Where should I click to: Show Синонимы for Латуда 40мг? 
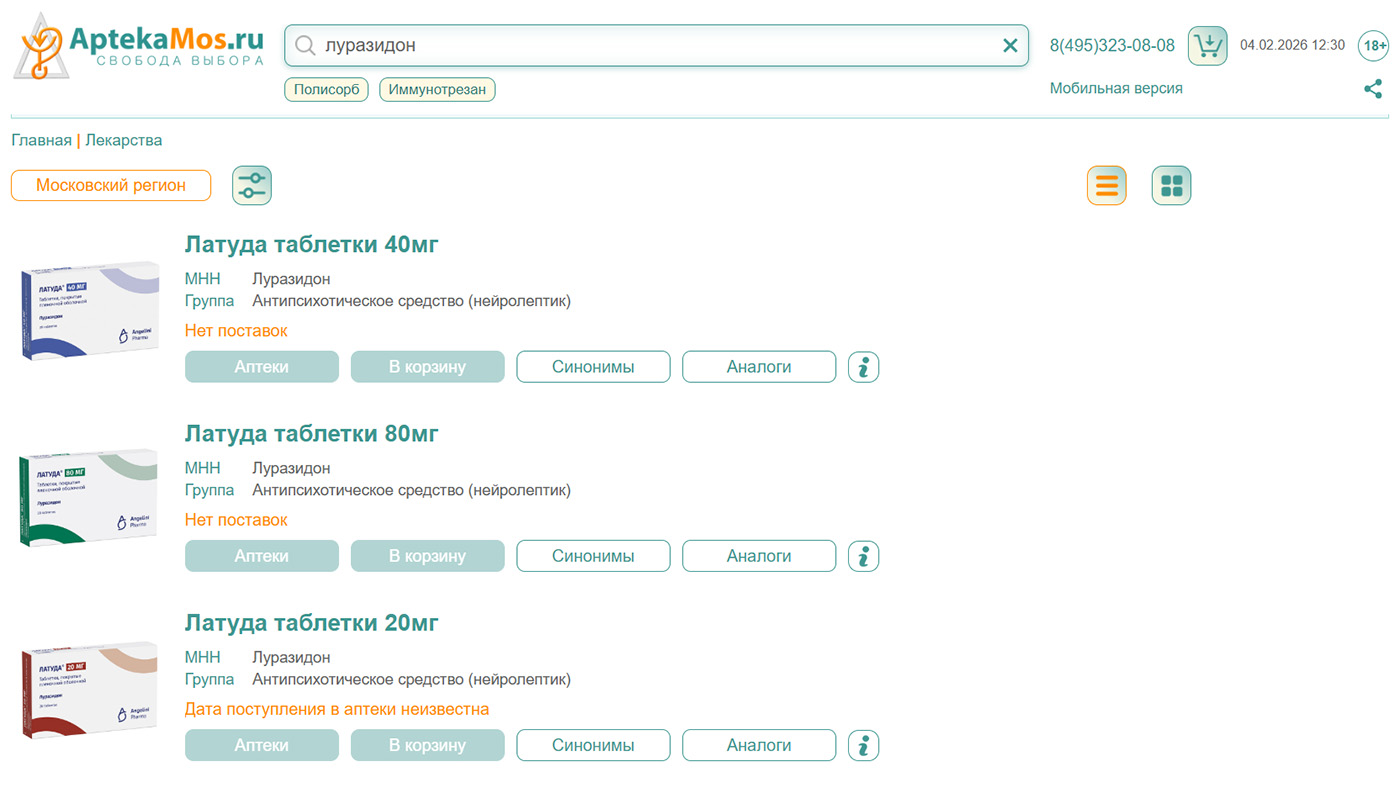click(593, 367)
